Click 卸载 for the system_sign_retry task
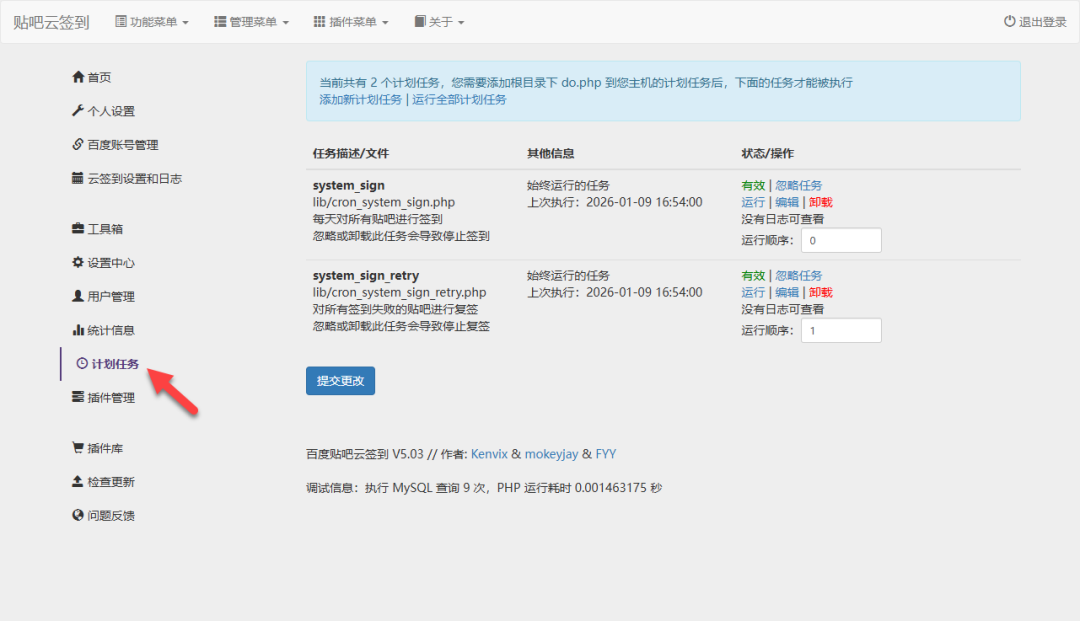 tap(820, 292)
